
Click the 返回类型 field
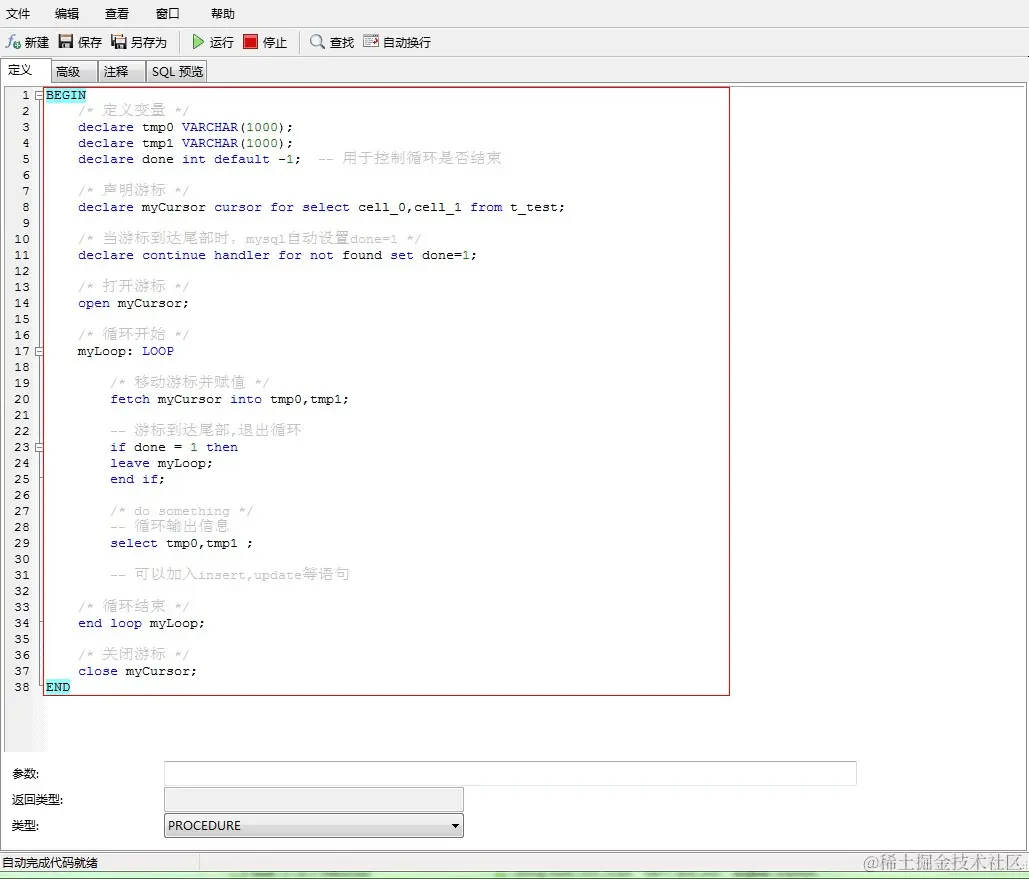[x=314, y=799]
